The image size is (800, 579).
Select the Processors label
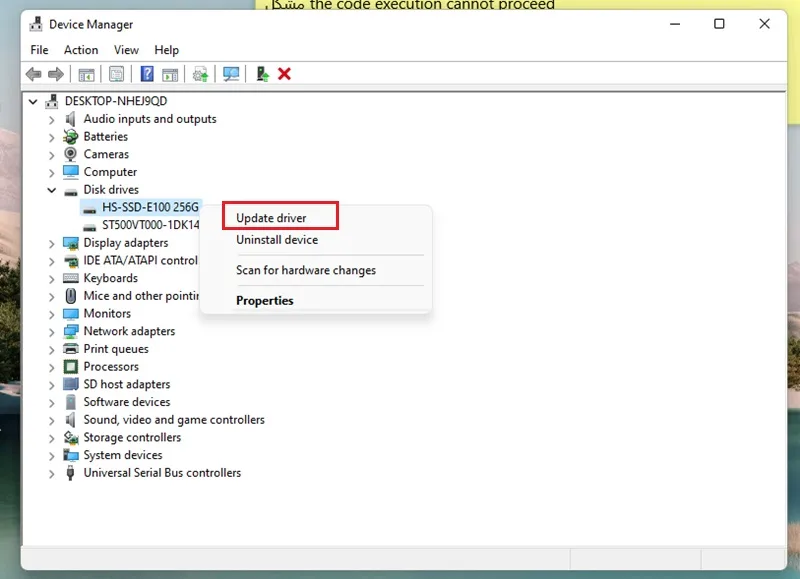pos(111,367)
